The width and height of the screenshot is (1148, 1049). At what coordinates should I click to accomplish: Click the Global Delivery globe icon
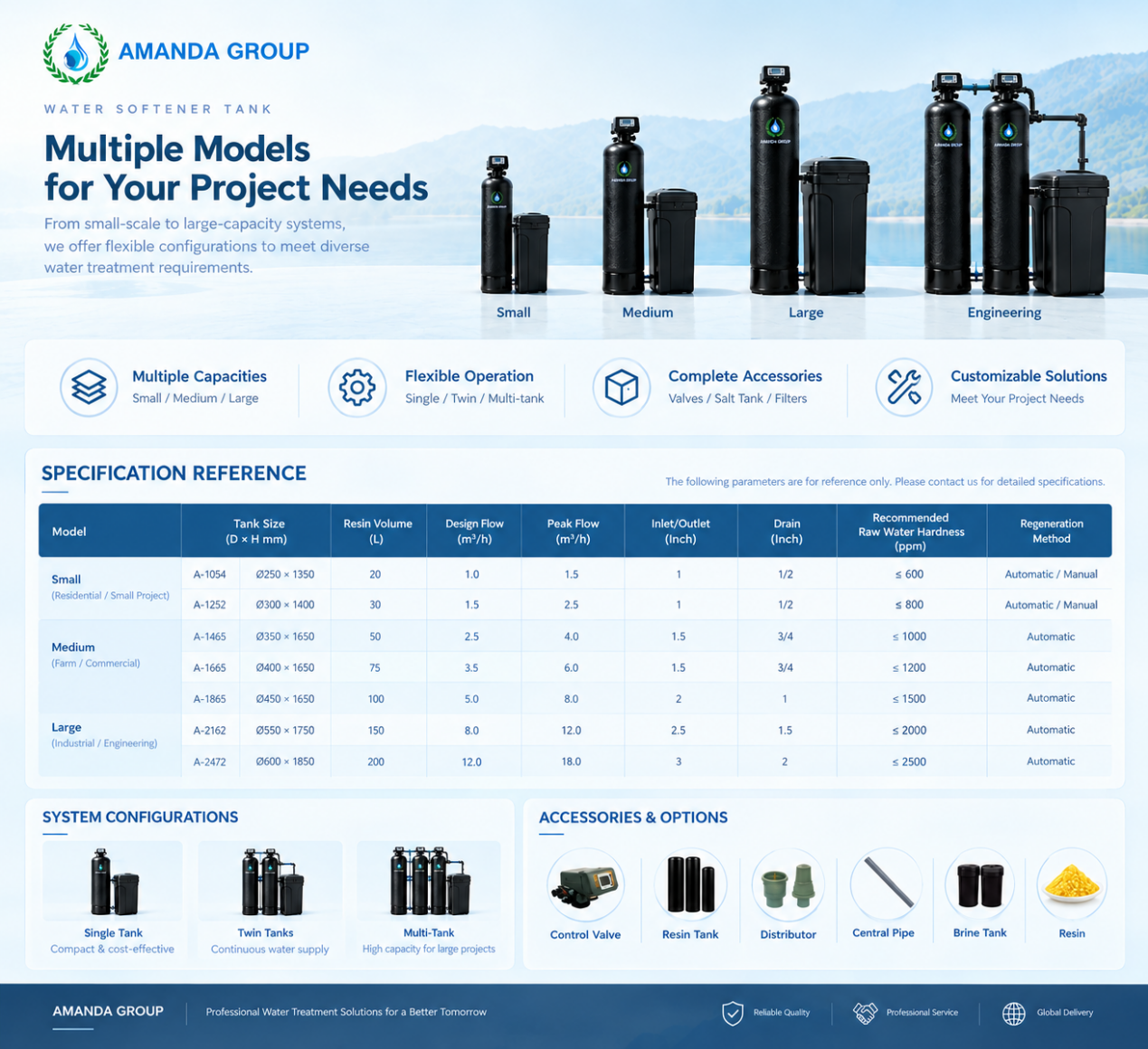click(1014, 1013)
